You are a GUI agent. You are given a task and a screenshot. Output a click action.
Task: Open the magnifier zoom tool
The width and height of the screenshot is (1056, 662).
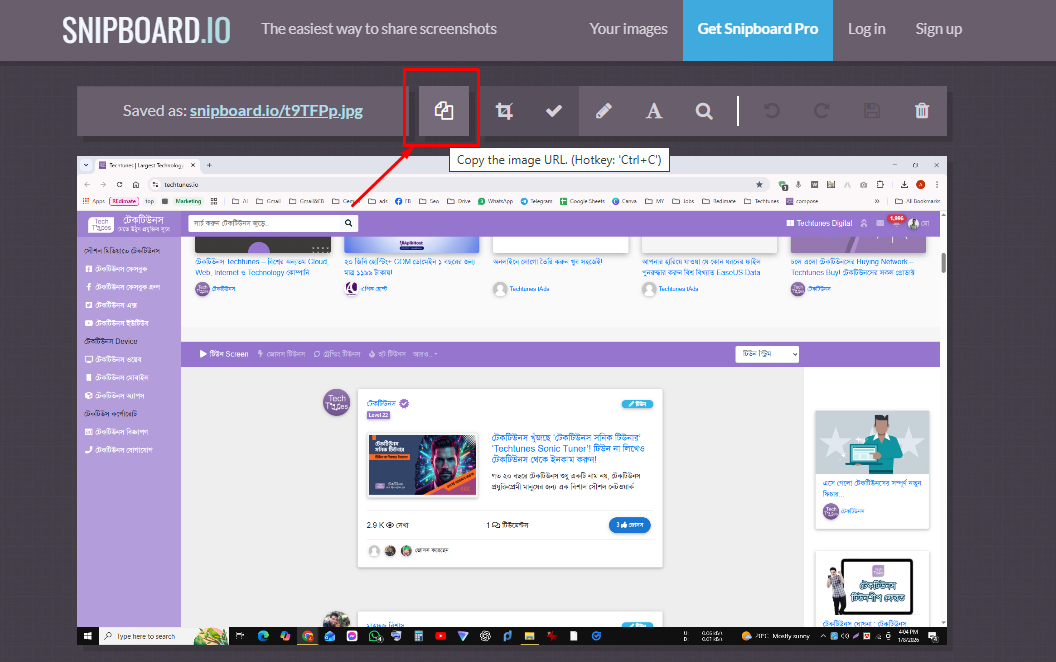(x=704, y=111)
